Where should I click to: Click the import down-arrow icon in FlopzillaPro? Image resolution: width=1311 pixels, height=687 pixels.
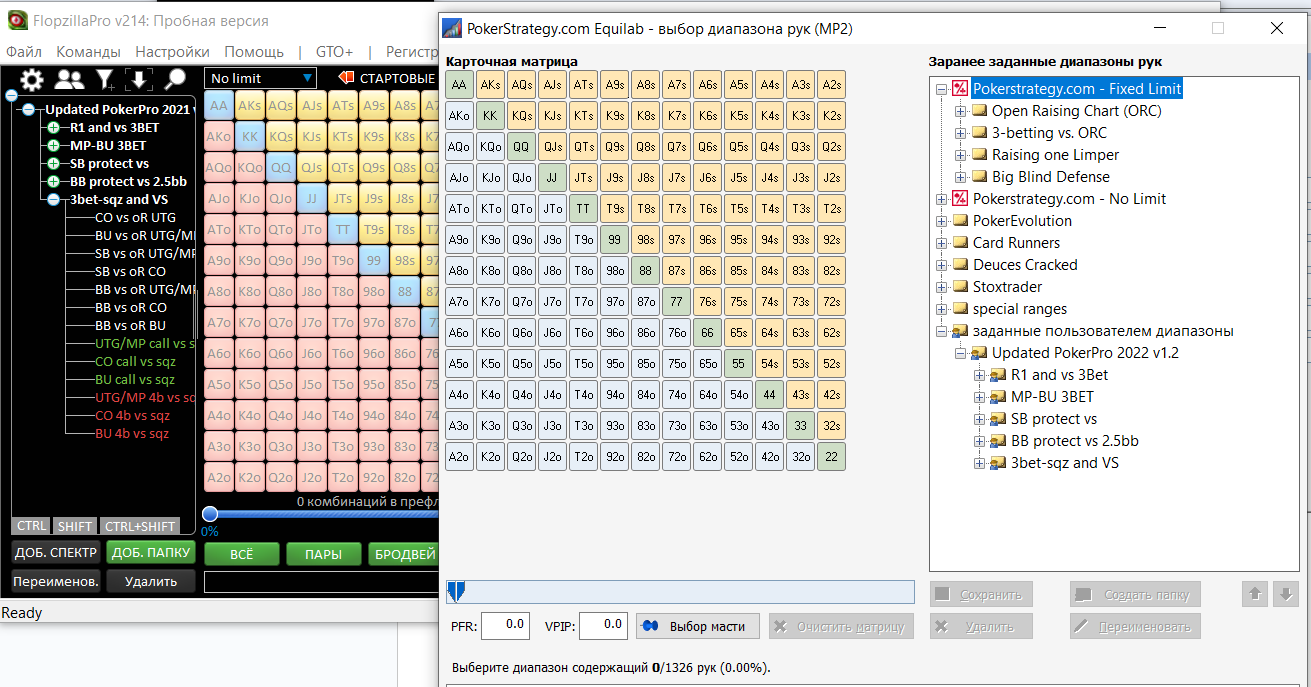coord(138,80)
